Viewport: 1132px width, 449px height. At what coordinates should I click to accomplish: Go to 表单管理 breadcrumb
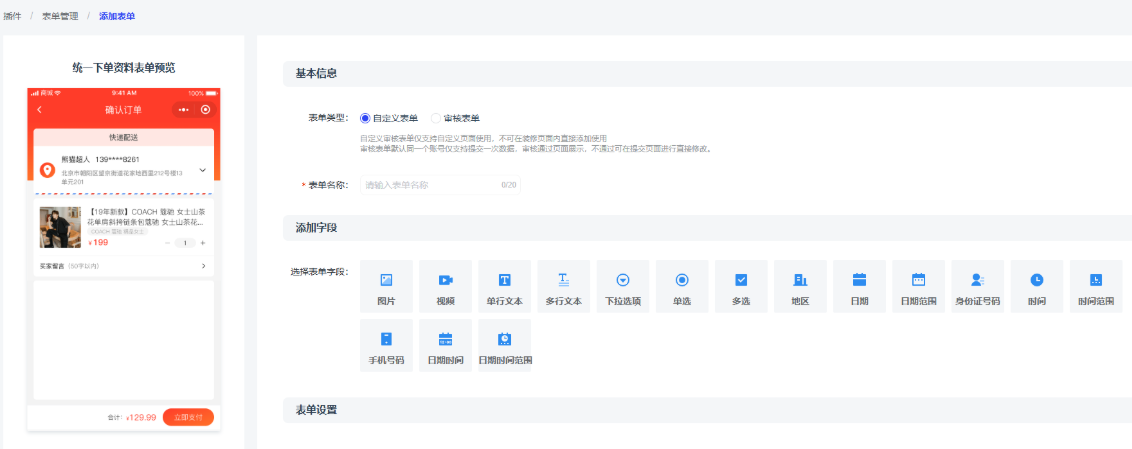58,17
